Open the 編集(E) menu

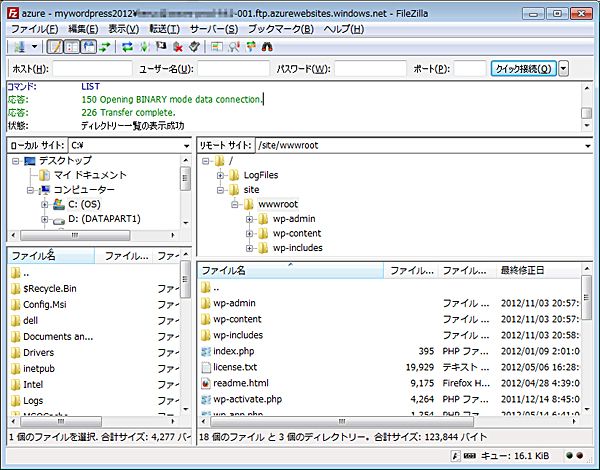coord(83,29)
